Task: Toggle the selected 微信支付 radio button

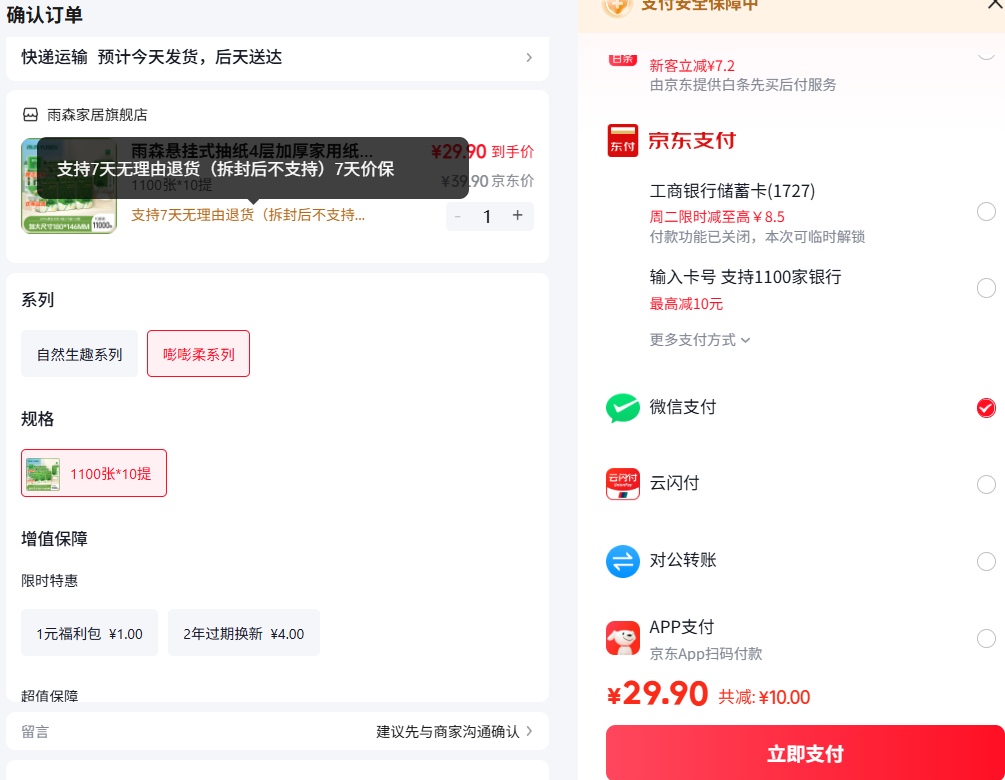Action: (x=986, y=408)
